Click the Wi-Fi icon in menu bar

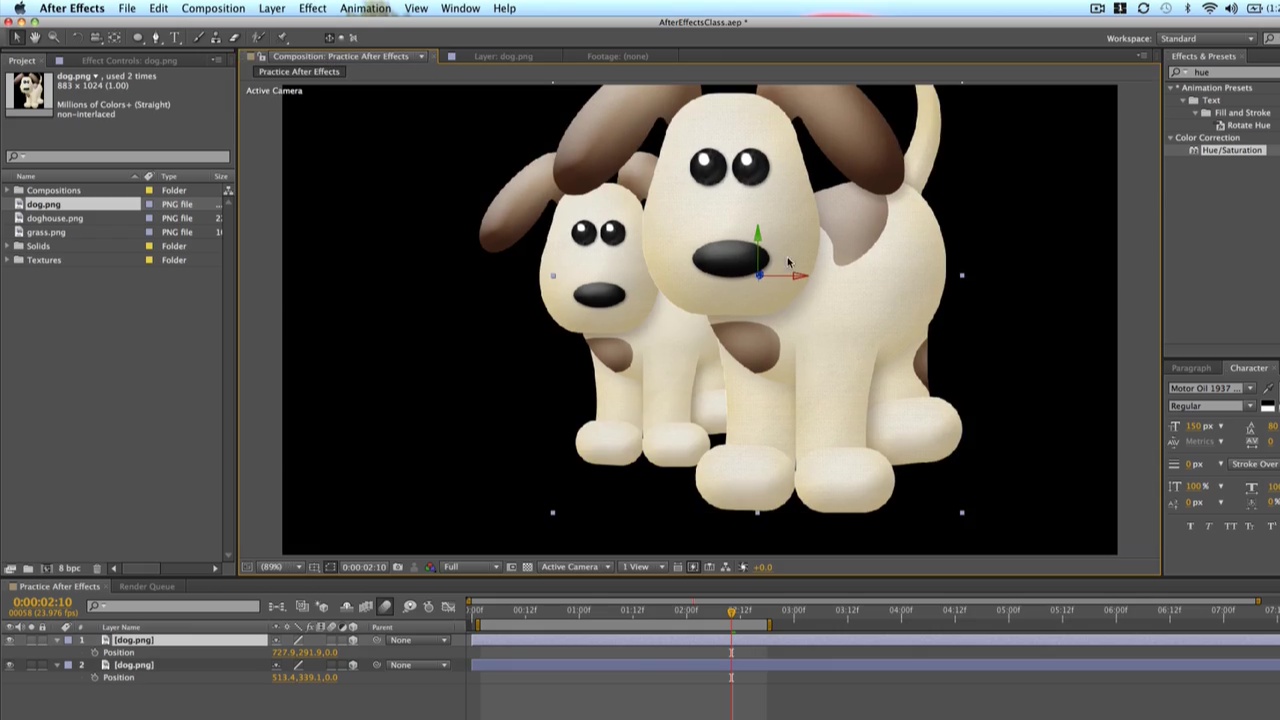[1209, 8]
